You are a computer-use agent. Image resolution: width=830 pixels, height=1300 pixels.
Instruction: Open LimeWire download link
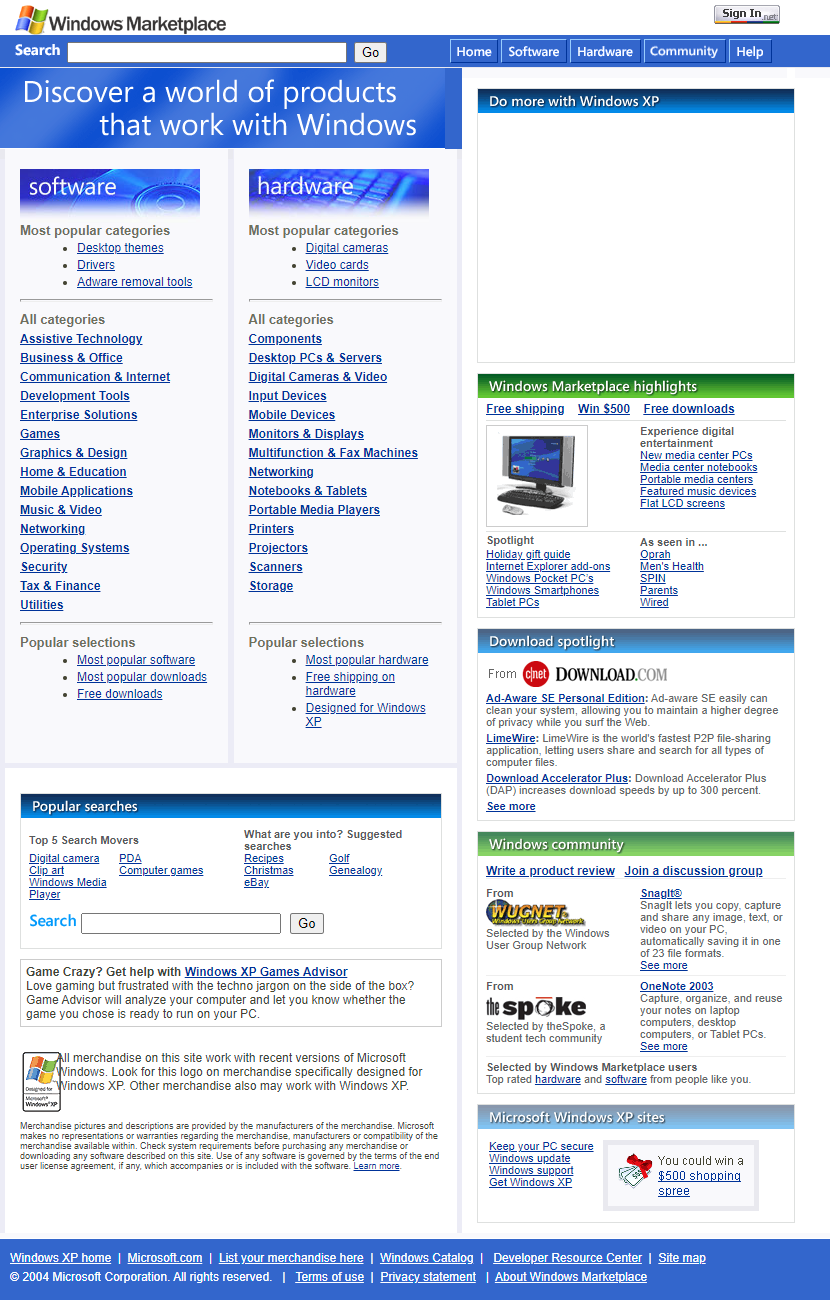(511, 738)
